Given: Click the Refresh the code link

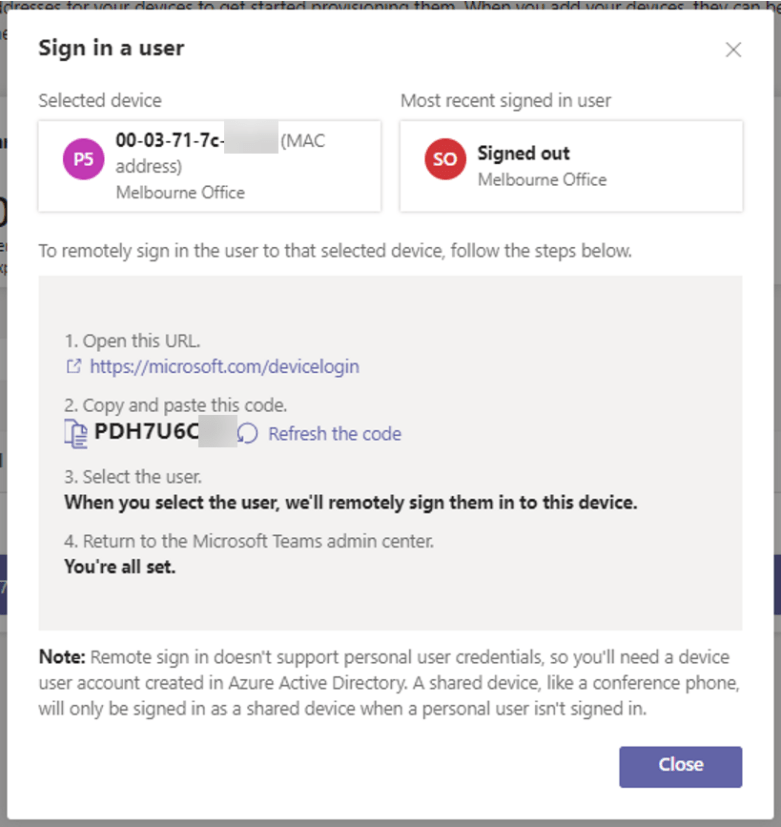Looking at the screenshot, I should click(335, 433).
